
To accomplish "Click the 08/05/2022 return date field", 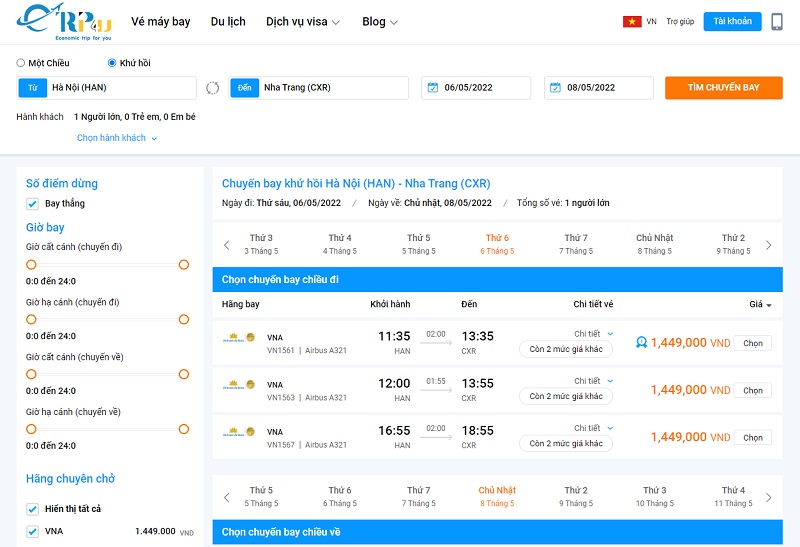I will point(598,88).
